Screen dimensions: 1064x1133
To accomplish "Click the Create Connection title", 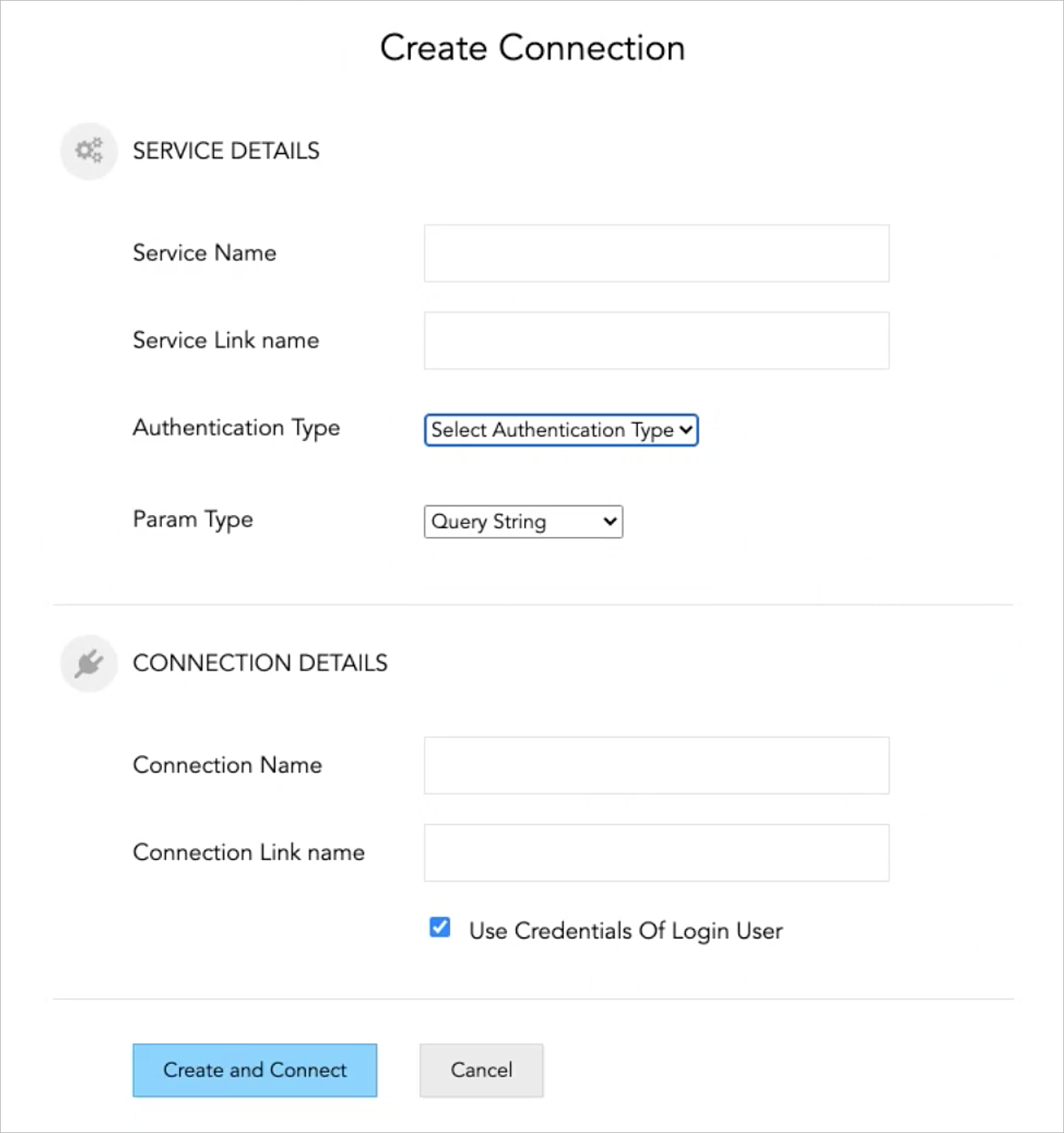I will click(532, 48).
